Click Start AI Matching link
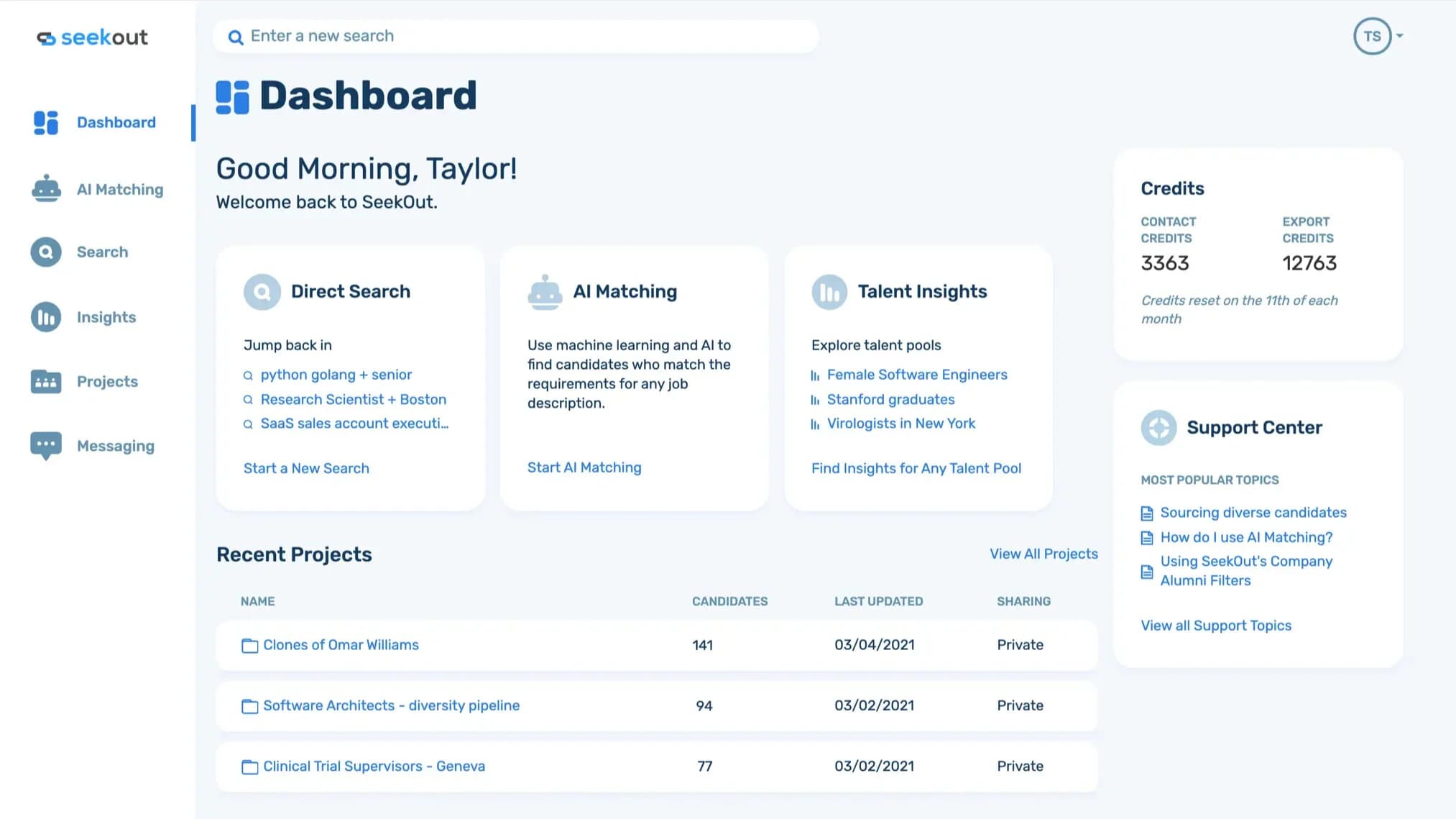Image resolution: width=1456 pixels, height=819 pixels. click(584, 467)
